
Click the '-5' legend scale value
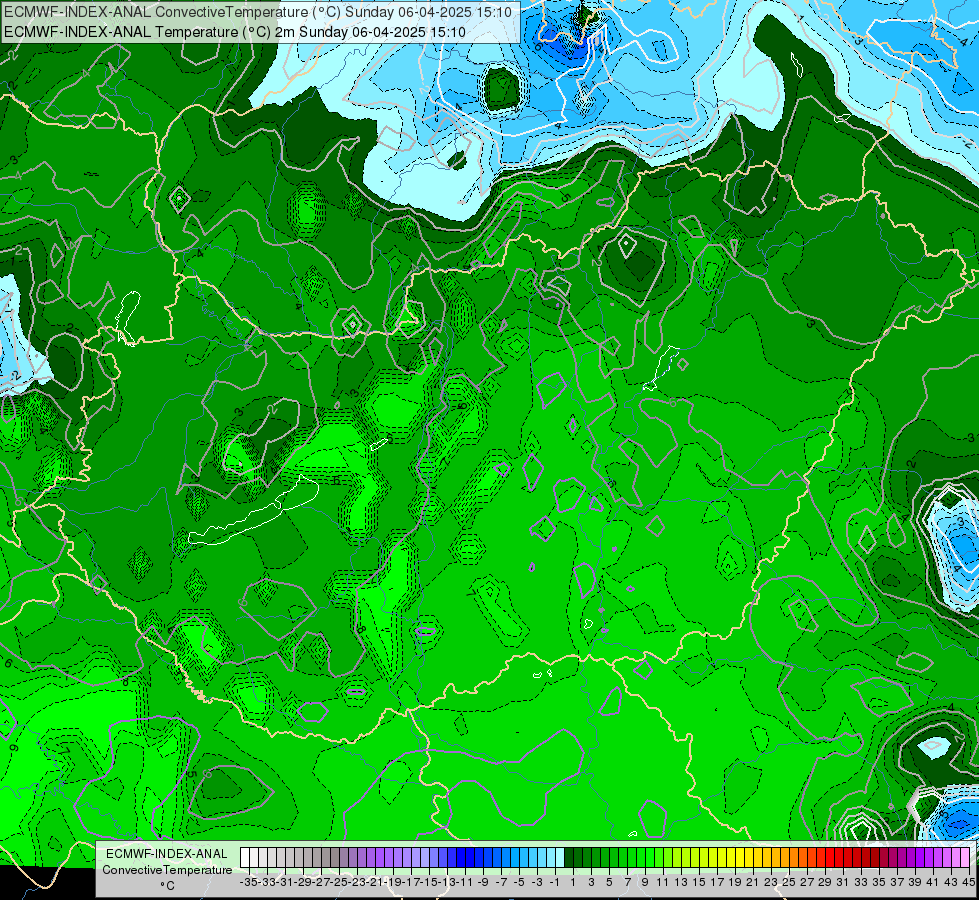(x=519, y=882)
